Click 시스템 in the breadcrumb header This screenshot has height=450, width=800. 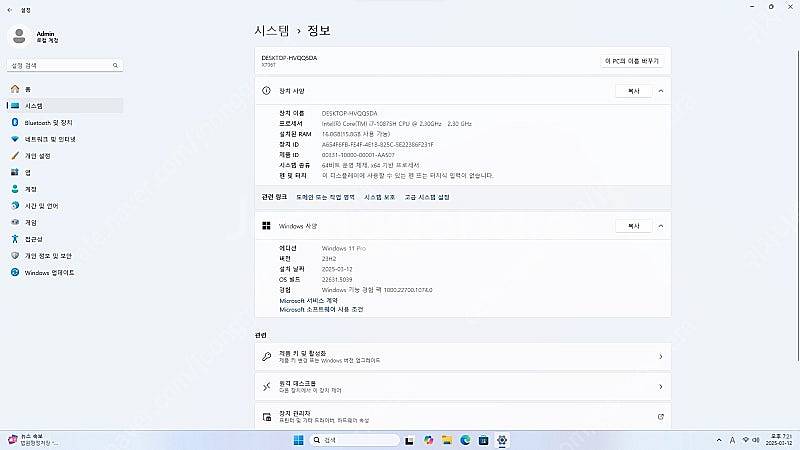(272, 31)
